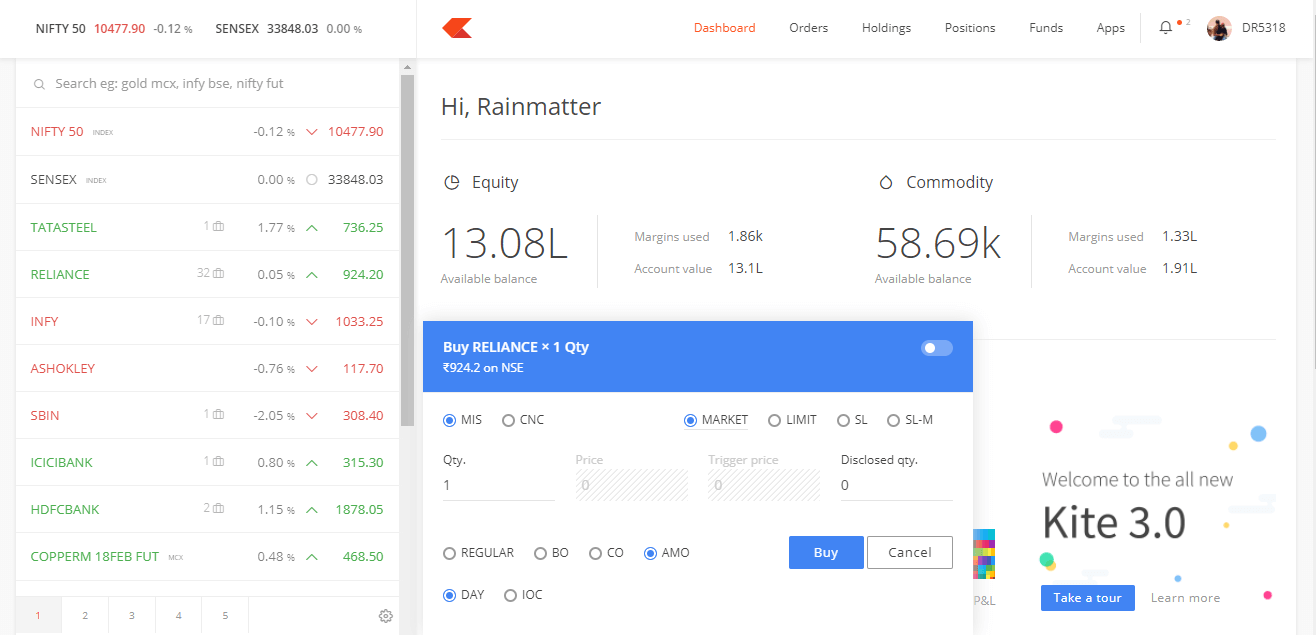1316x635 pixels.
Task: Open the Dashboard tab
Action: pyautogui.click(x=725, y=28)
